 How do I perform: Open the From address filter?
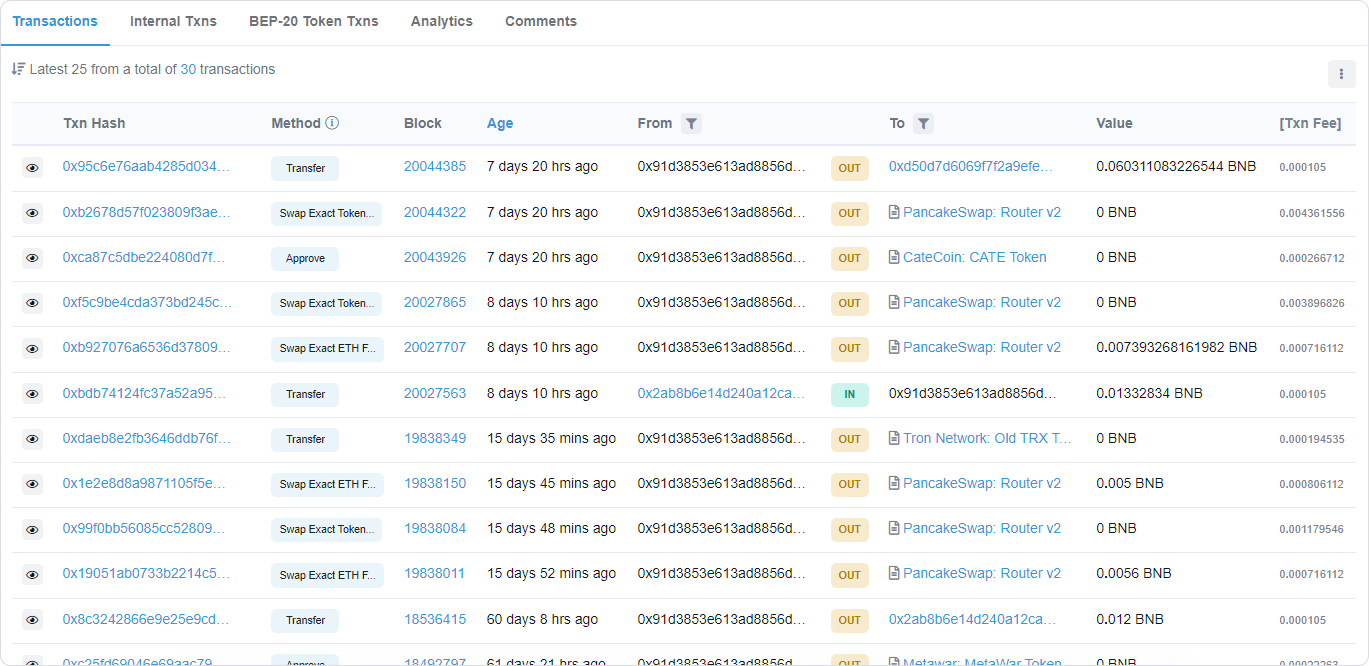(x=691, y=123)
